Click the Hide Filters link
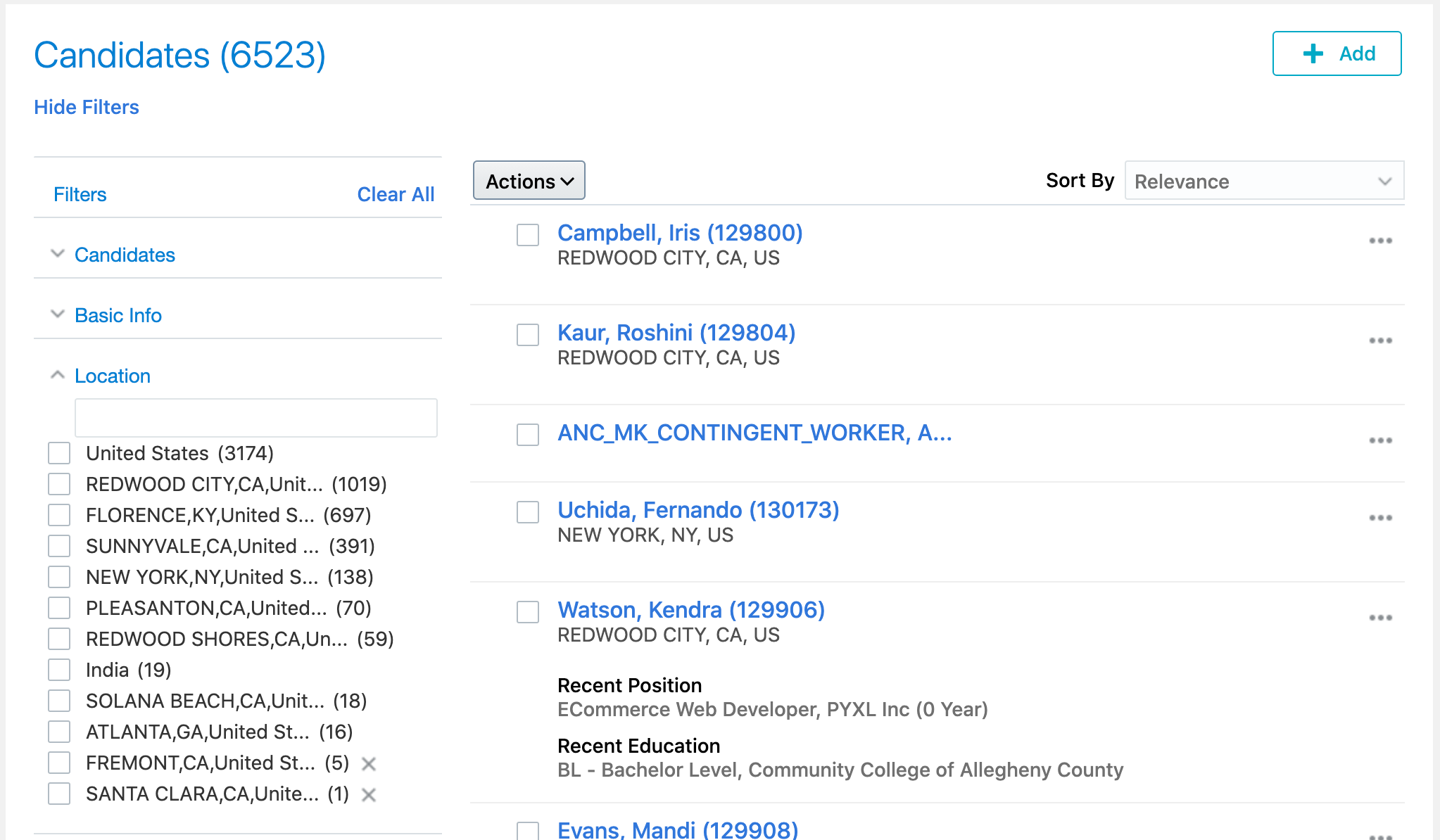Screen dimensions: 1440x840 tap(87, 107)
